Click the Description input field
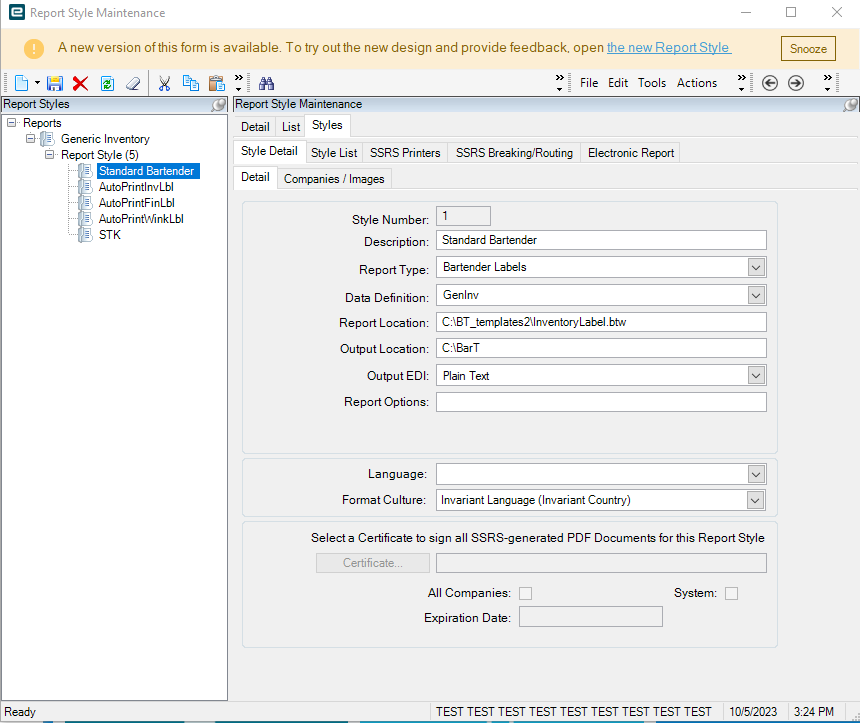 (600, 240)
